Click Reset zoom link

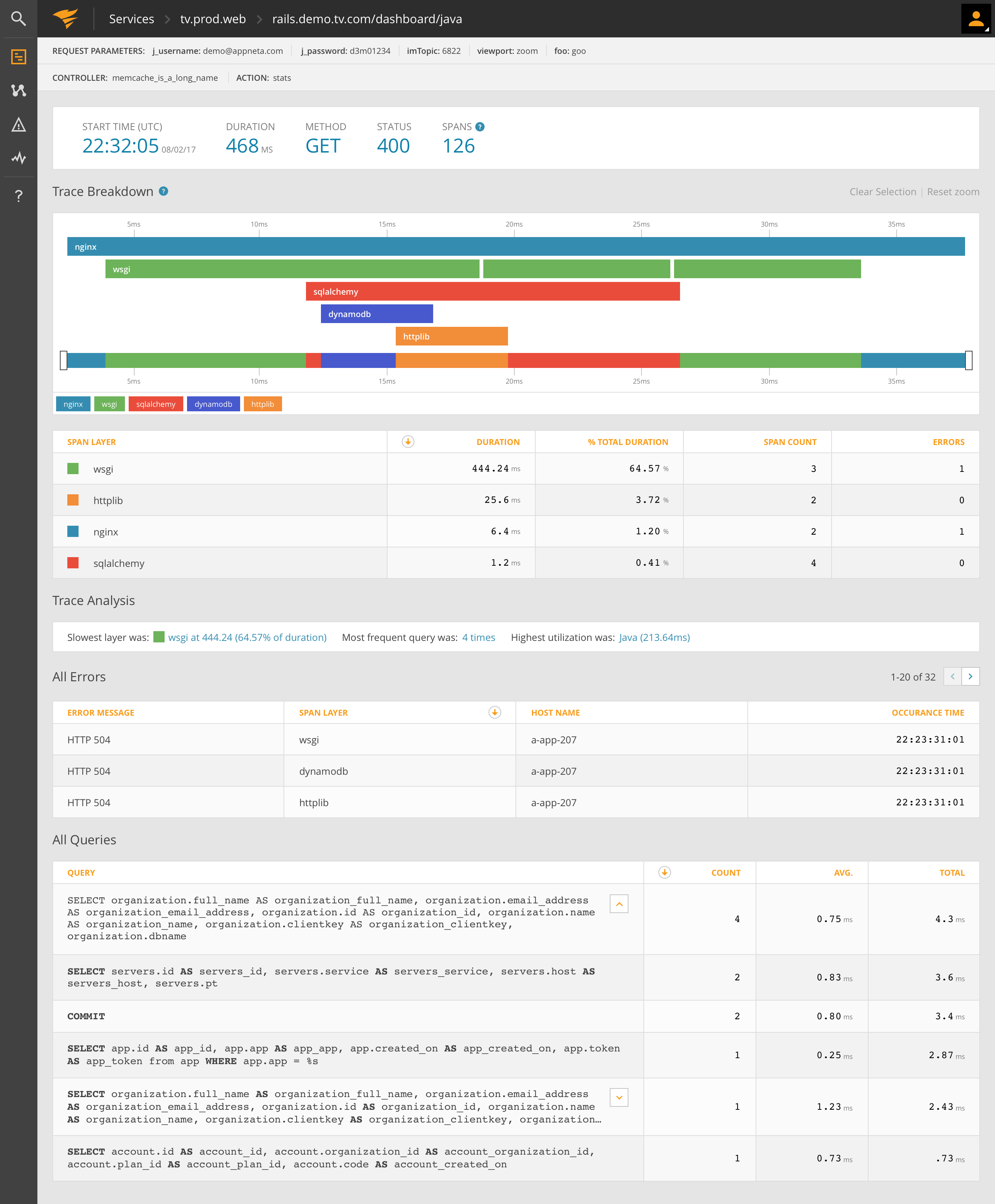953,192
